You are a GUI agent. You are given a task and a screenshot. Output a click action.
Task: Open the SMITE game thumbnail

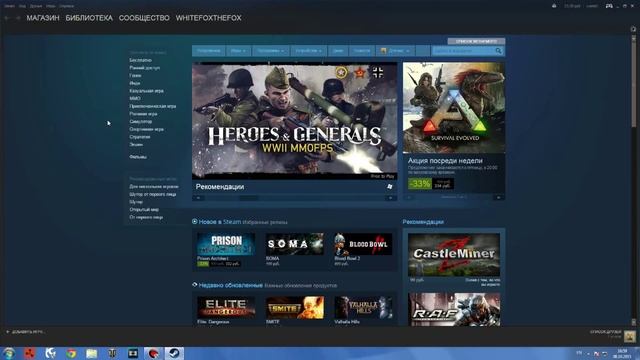(295, 307)
